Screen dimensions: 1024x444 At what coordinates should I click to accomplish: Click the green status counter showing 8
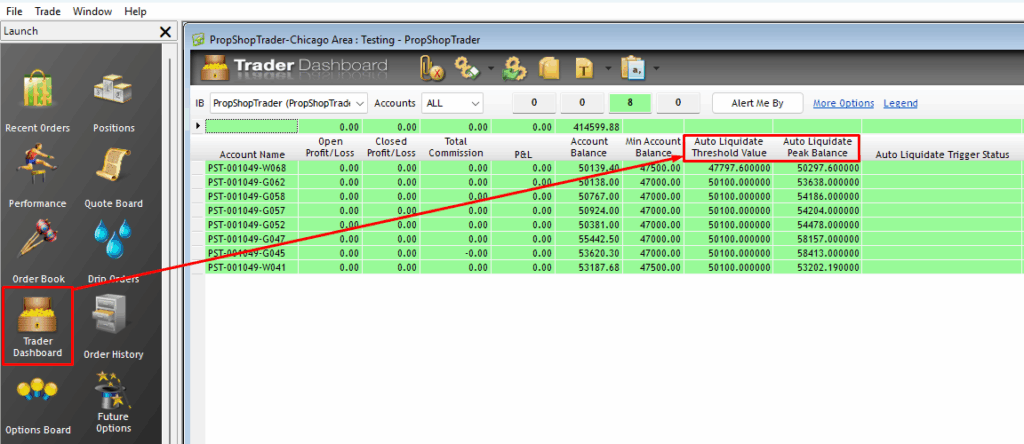tap(631, 103)
